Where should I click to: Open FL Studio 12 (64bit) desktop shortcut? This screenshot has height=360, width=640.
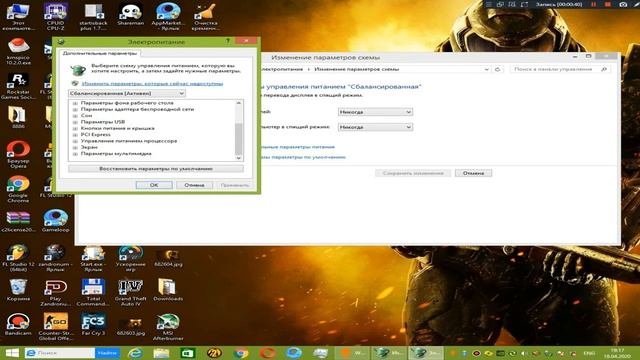[x=18, y=258]
